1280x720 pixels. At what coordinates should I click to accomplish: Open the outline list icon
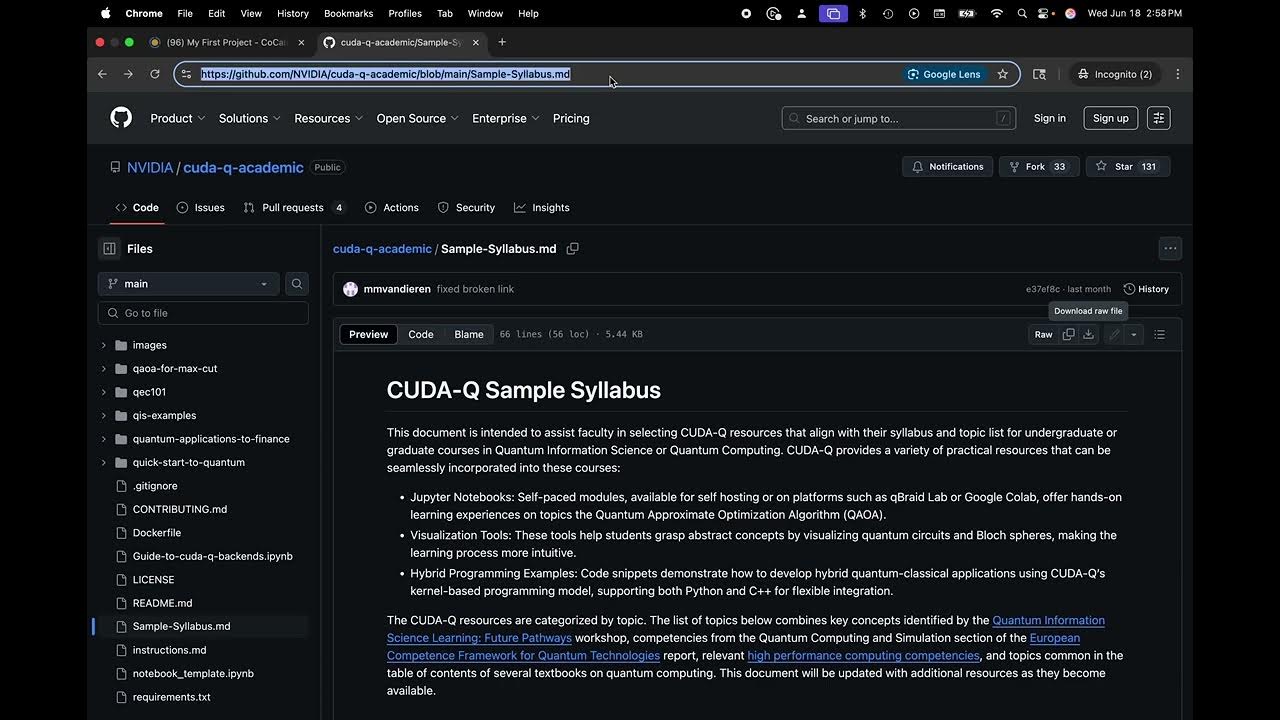[x=1160, y=335]
